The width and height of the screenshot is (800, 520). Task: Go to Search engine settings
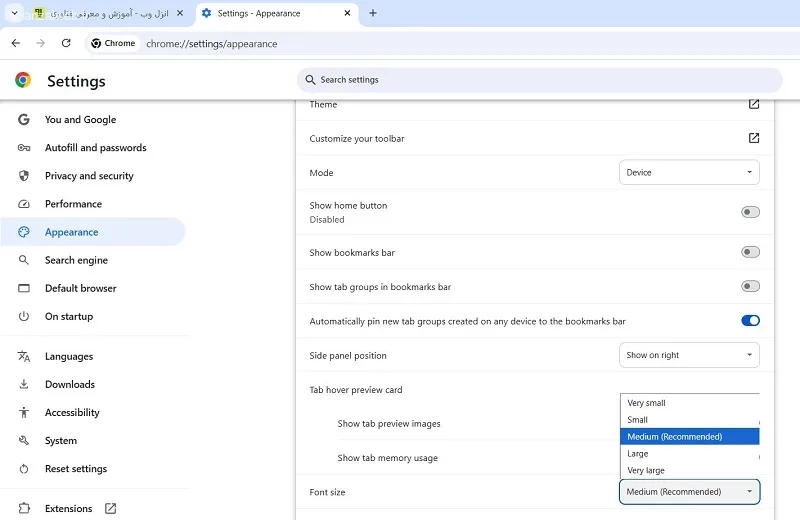pyautogui.click(x=76, y=260)
